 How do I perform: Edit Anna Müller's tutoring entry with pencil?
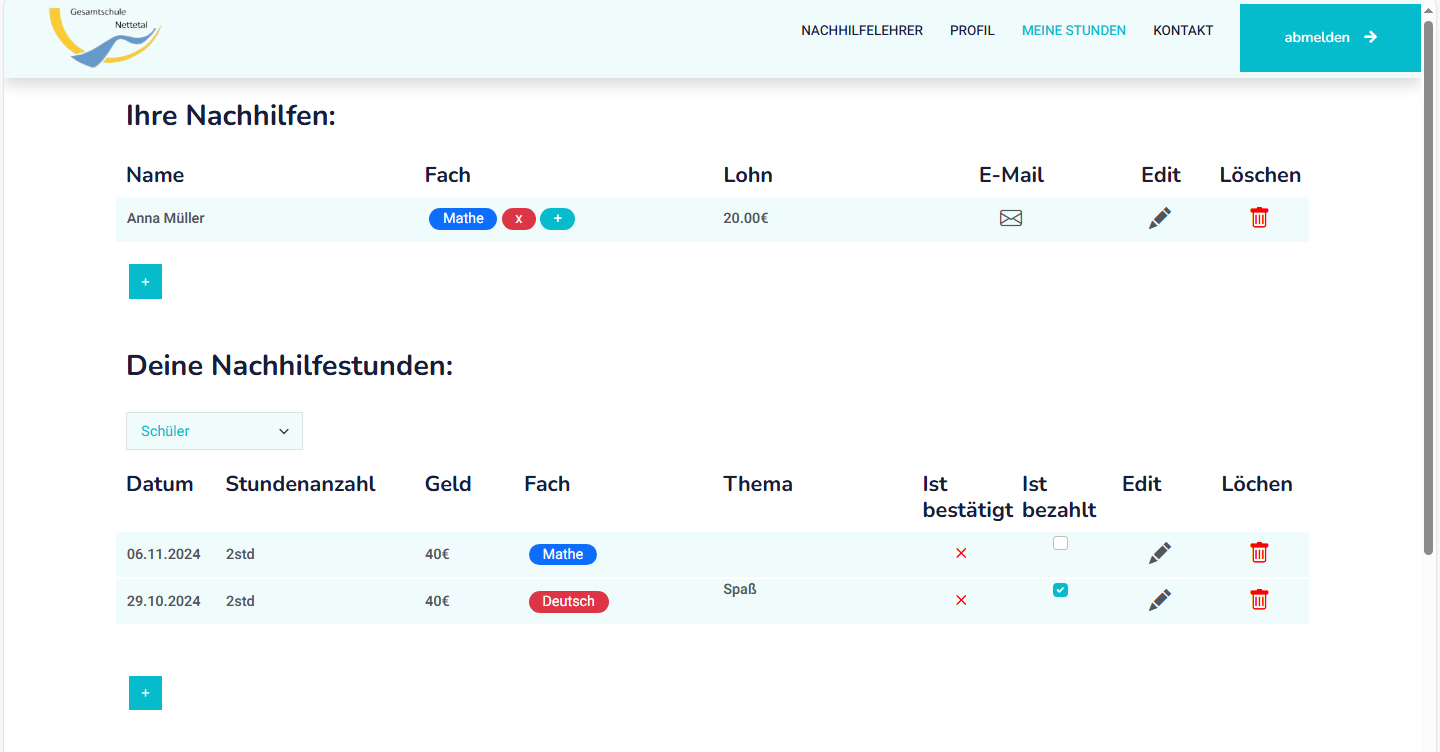pos(1159,218)
